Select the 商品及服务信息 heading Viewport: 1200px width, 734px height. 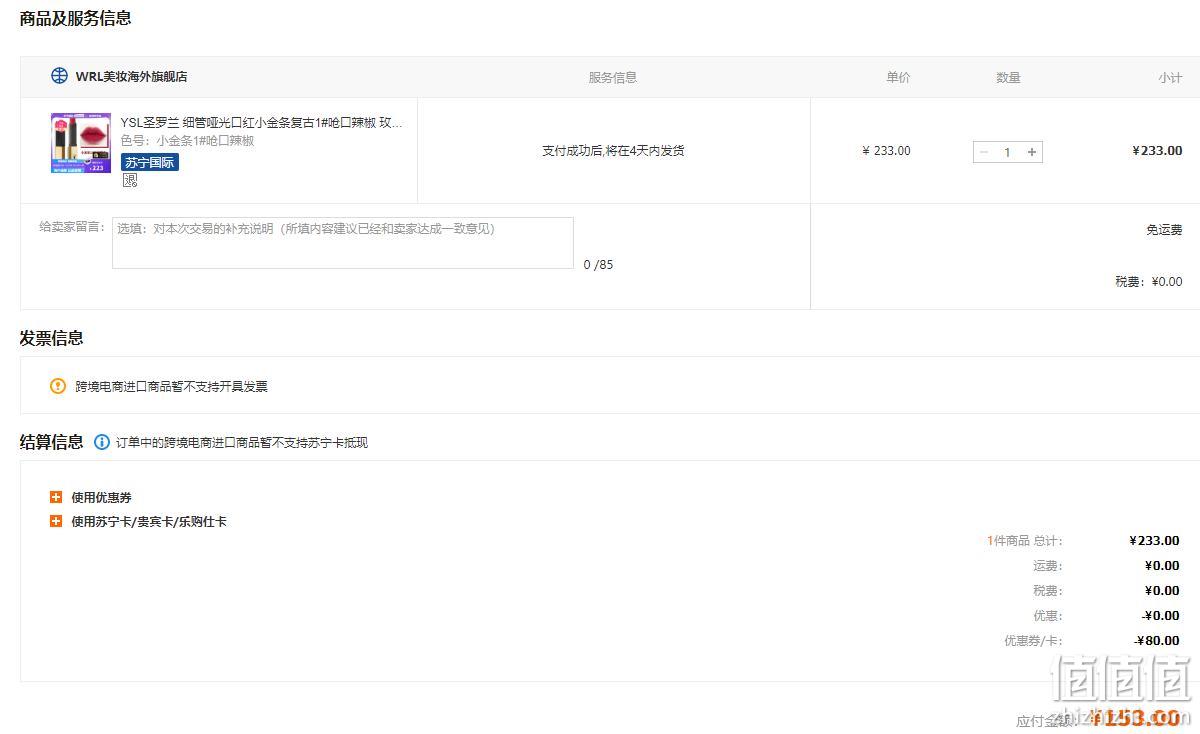coord(75,18)
